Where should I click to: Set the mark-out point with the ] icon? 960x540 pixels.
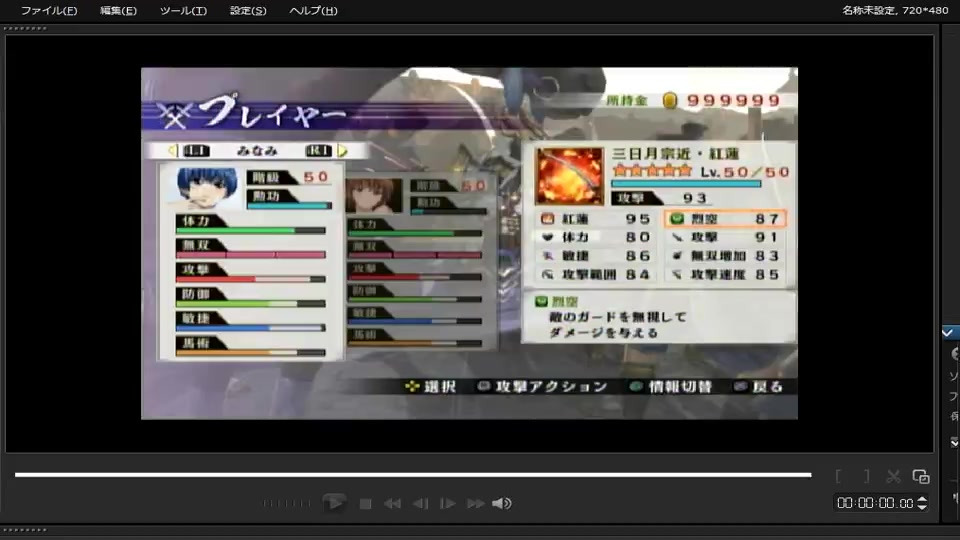[866, 476]
